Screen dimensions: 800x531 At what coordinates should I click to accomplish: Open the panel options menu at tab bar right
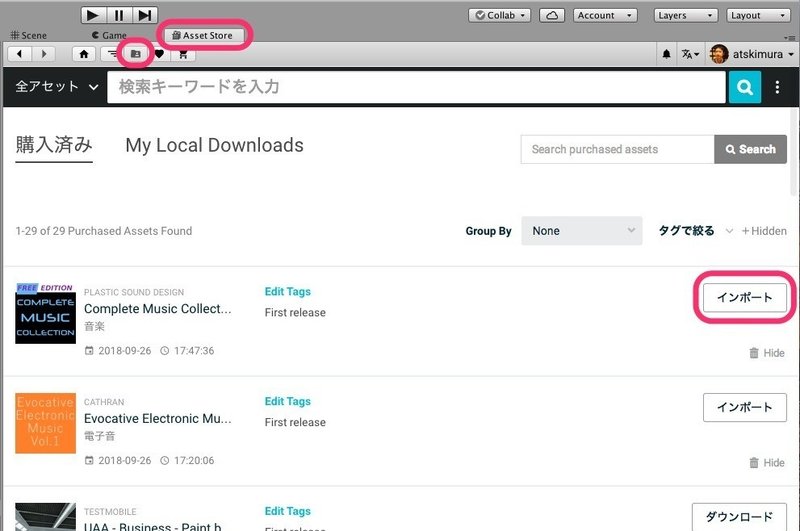(x=790, y=37)
